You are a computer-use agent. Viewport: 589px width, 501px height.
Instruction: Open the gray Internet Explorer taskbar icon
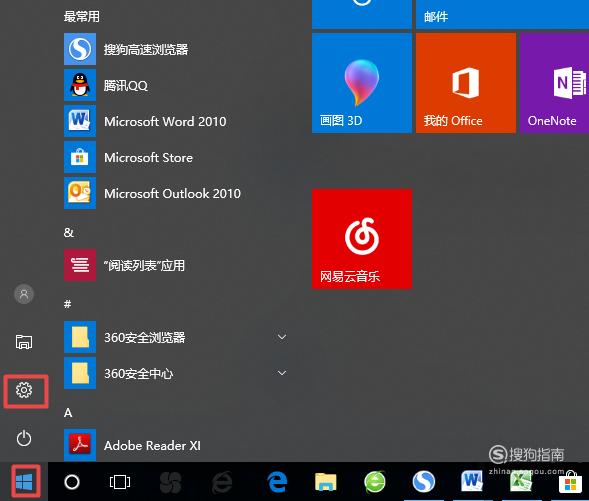click(x=222, y=482)
